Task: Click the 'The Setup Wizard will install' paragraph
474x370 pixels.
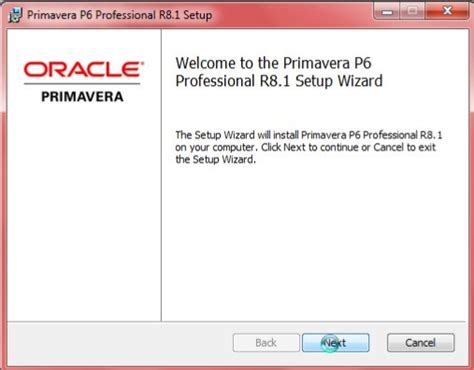Action: (308, 147)
